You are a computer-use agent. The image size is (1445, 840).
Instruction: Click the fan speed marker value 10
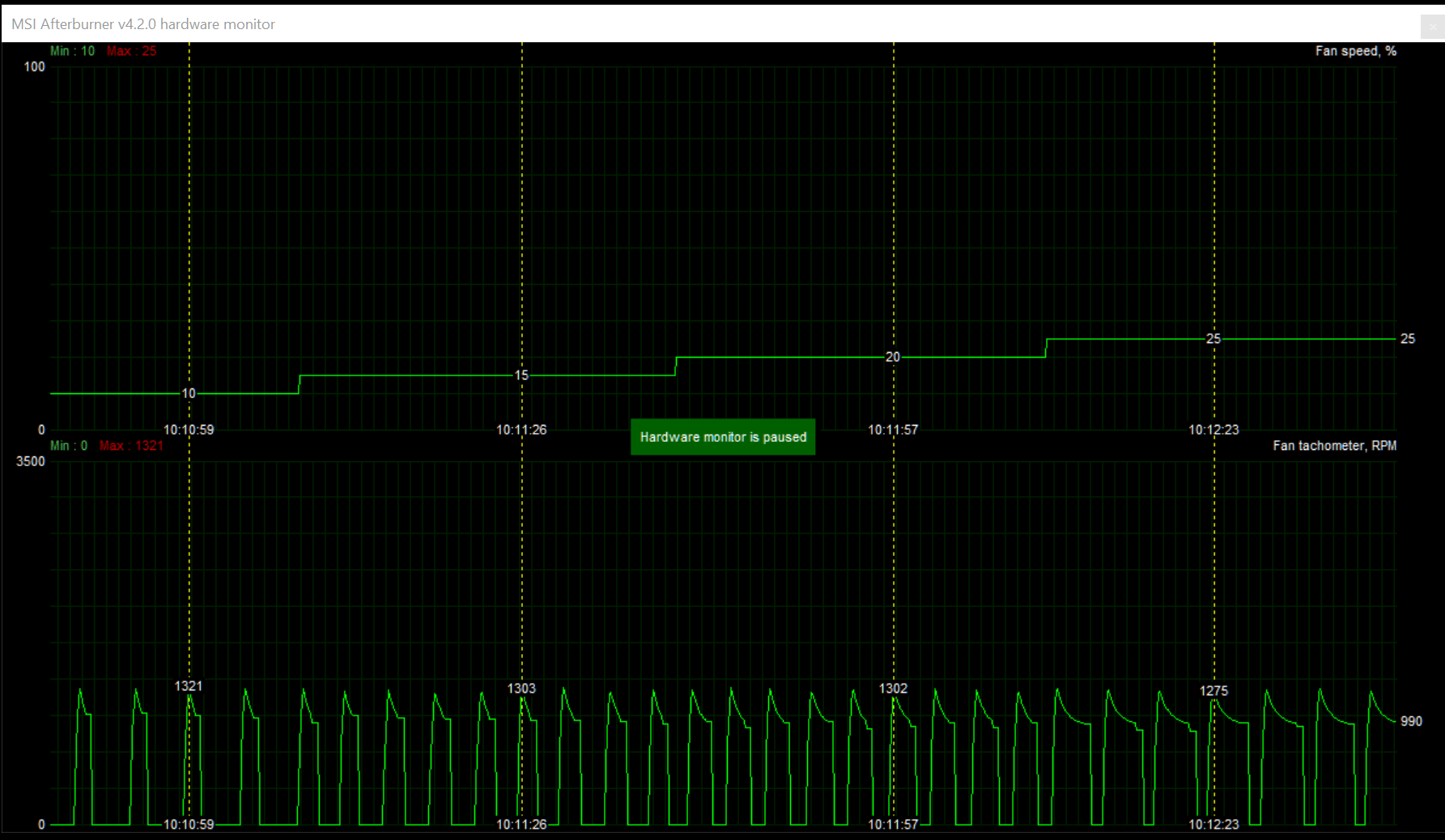189,393
